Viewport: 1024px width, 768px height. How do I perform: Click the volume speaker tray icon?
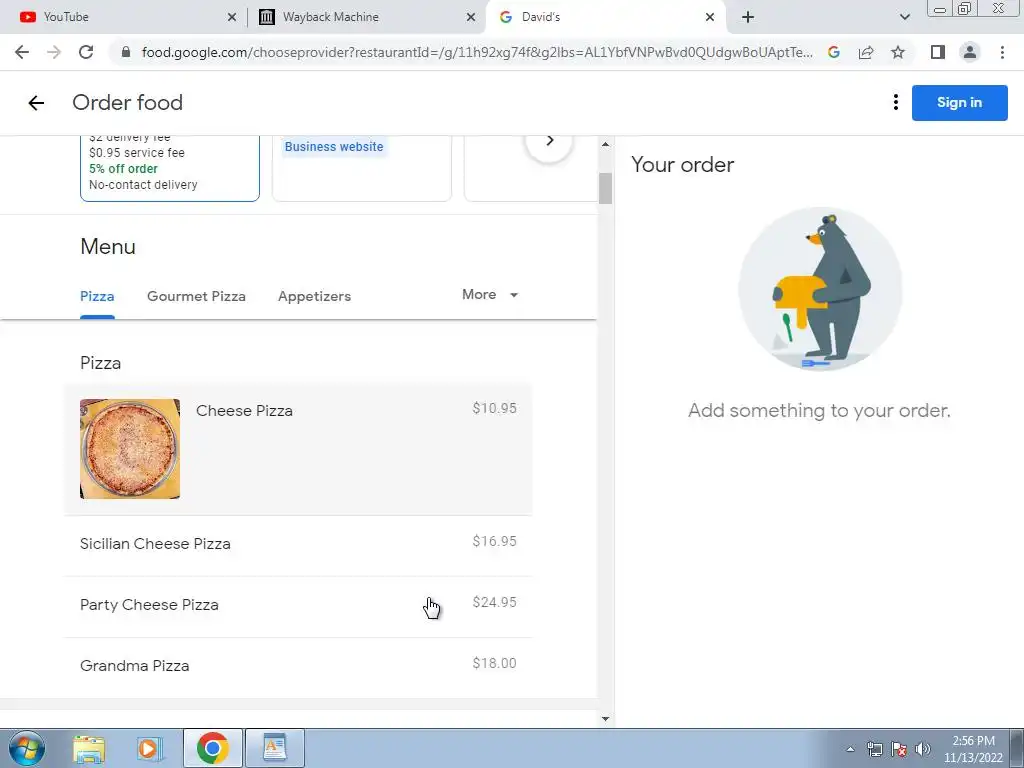click(x=923, y=749)
